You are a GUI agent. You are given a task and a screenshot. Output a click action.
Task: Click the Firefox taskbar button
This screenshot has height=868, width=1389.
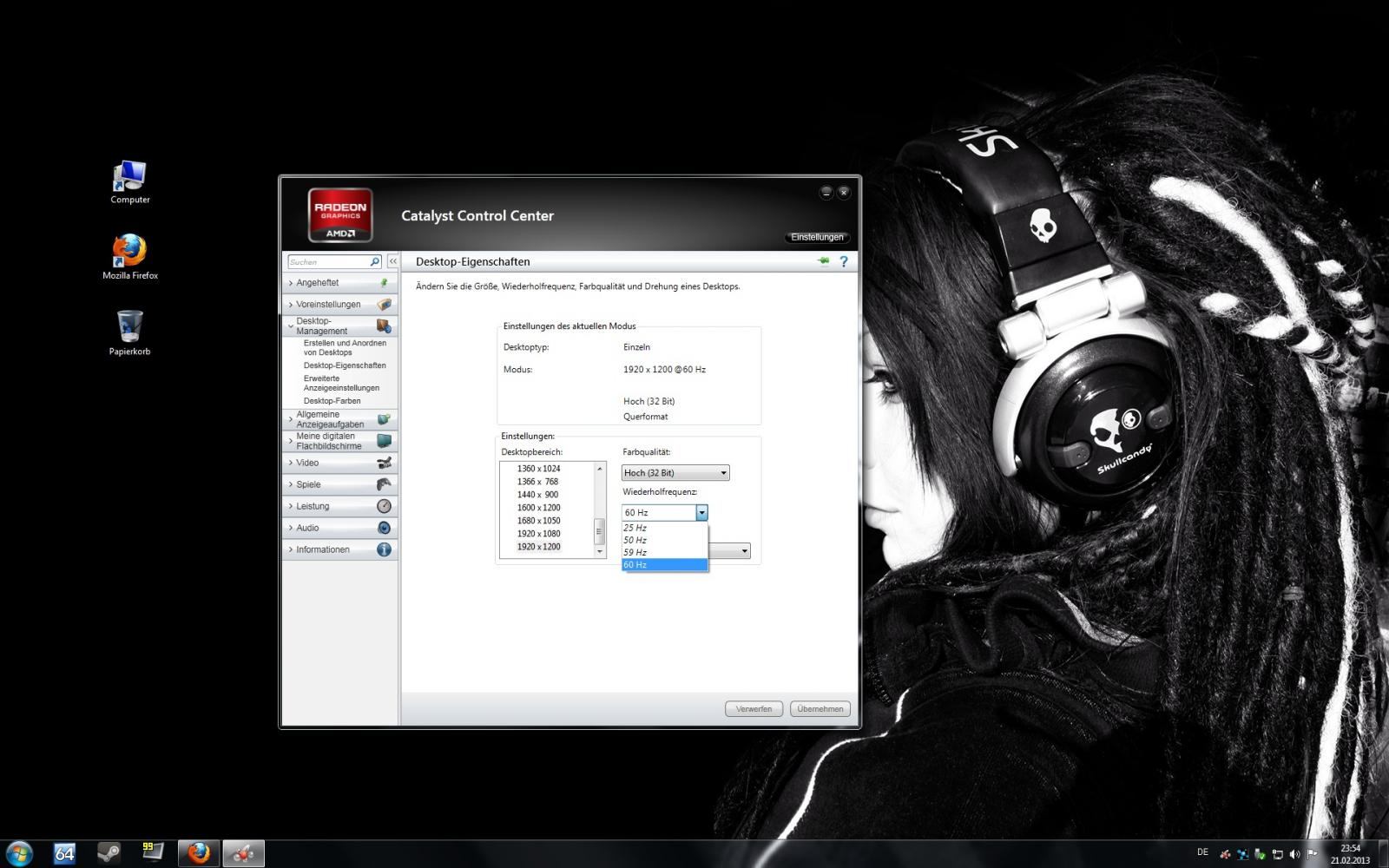199,853
